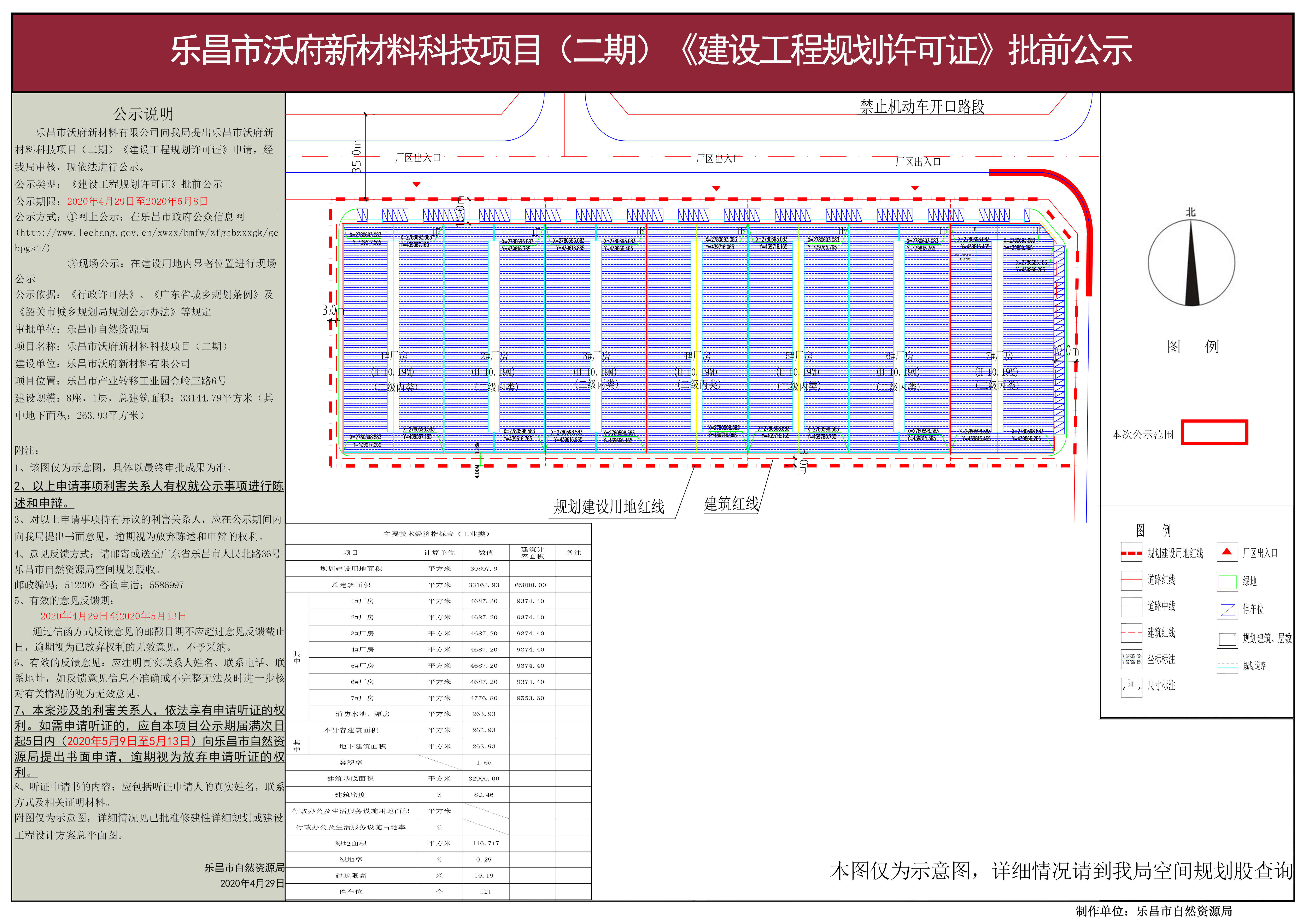The height and width of the screenshot is (924, 1306).
Task: Click the value 65800.00 in the table
Action: (x=530, y=585)
